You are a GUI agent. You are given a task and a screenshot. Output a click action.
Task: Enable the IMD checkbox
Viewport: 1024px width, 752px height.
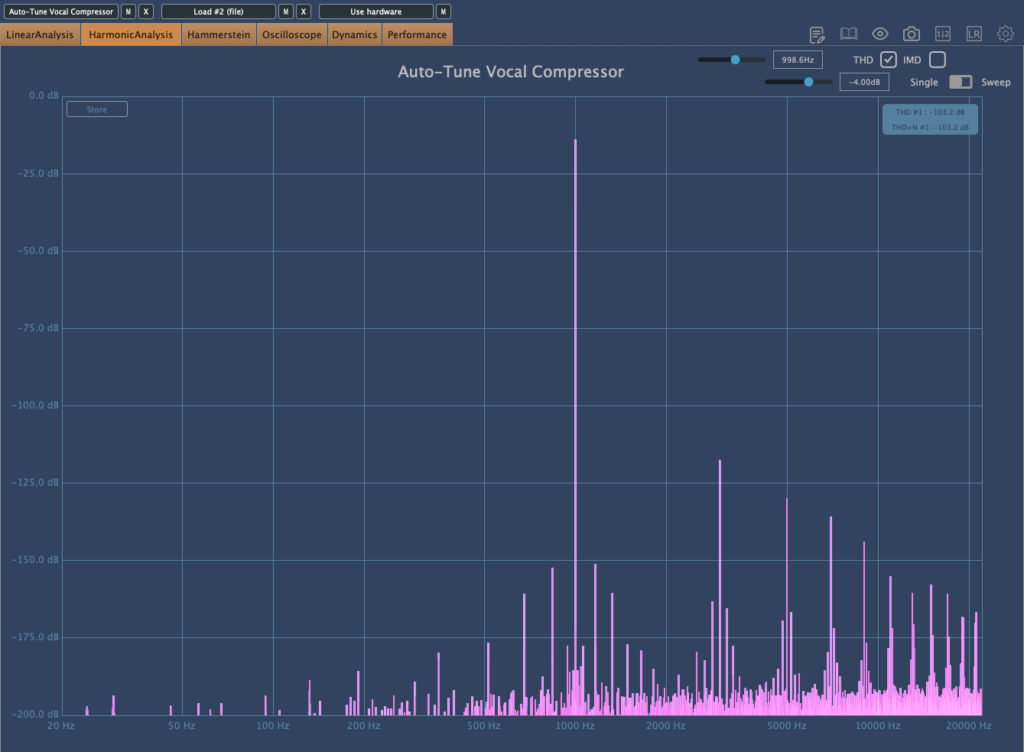tap(937, 59)
